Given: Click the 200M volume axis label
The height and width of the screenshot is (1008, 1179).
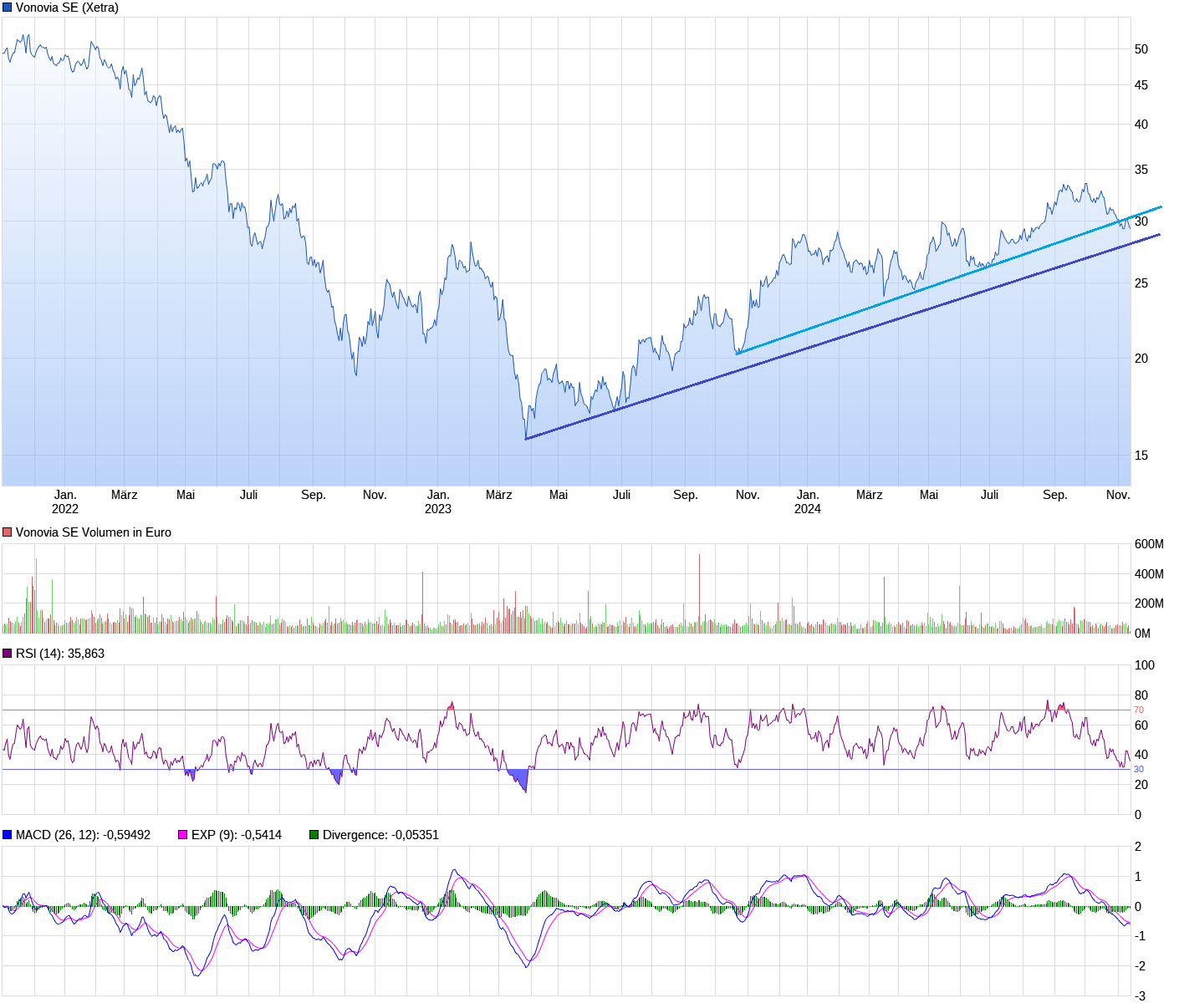Looking at the screenshot, I should (1149, 603).
